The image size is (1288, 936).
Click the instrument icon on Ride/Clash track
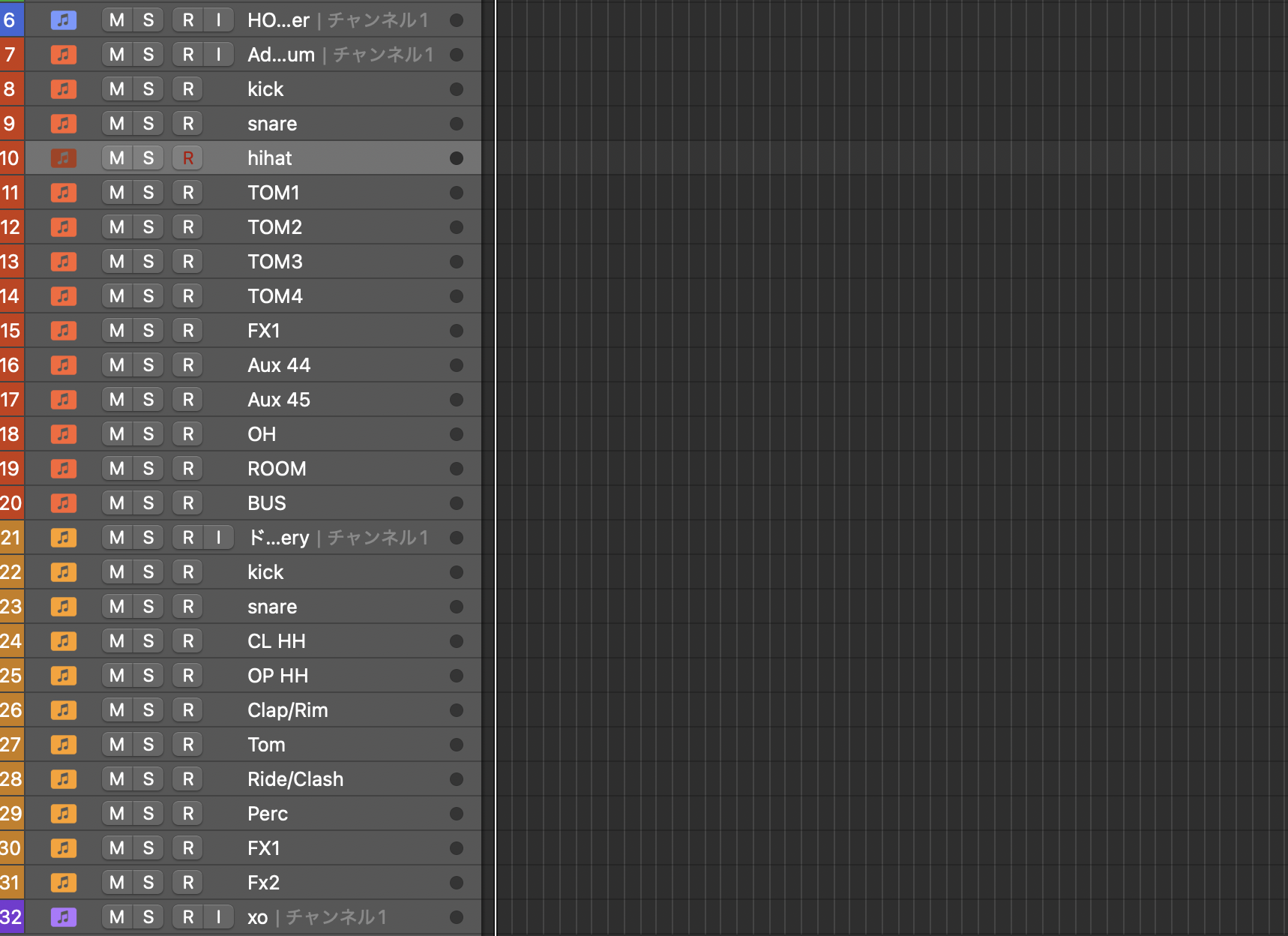64,779
